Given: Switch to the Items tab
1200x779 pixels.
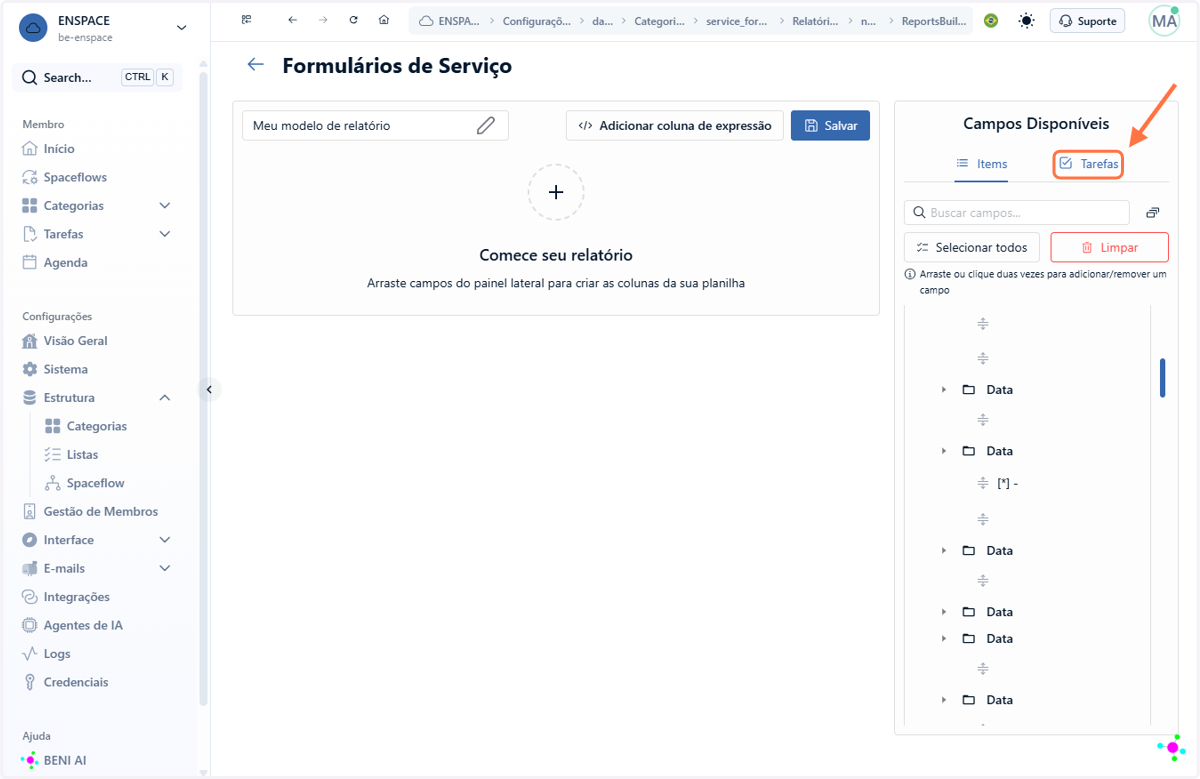Looking at the screenshot, I should click(x=981, y=164).
